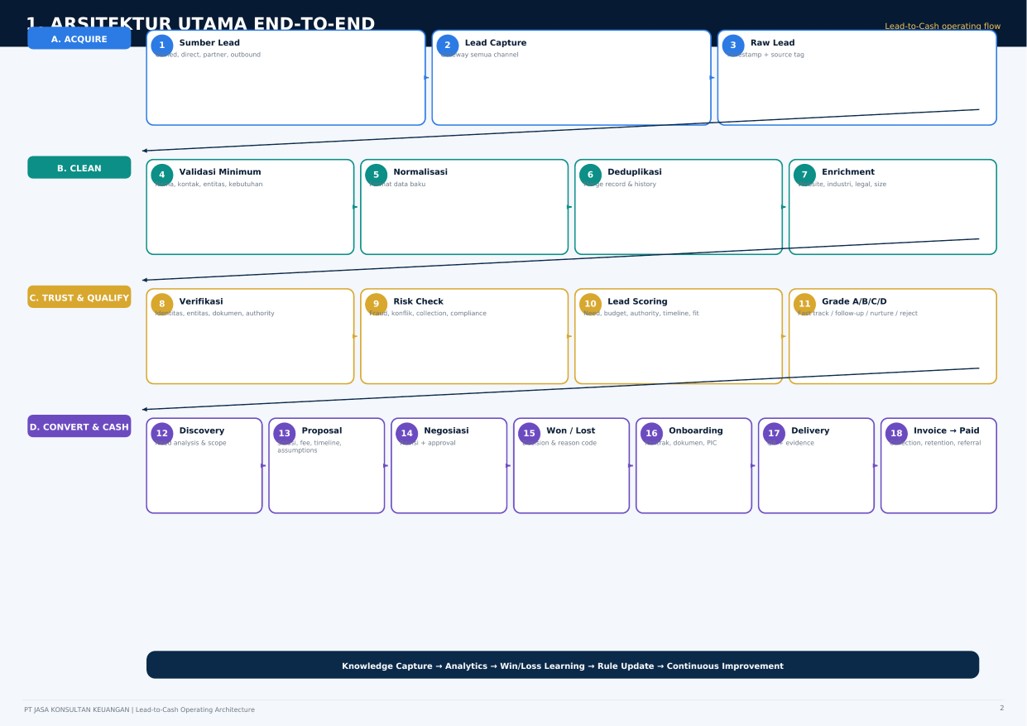The image size is (1027, 726).
Task: Click the number 17 badge on Delivery
Action: (774, 433)
